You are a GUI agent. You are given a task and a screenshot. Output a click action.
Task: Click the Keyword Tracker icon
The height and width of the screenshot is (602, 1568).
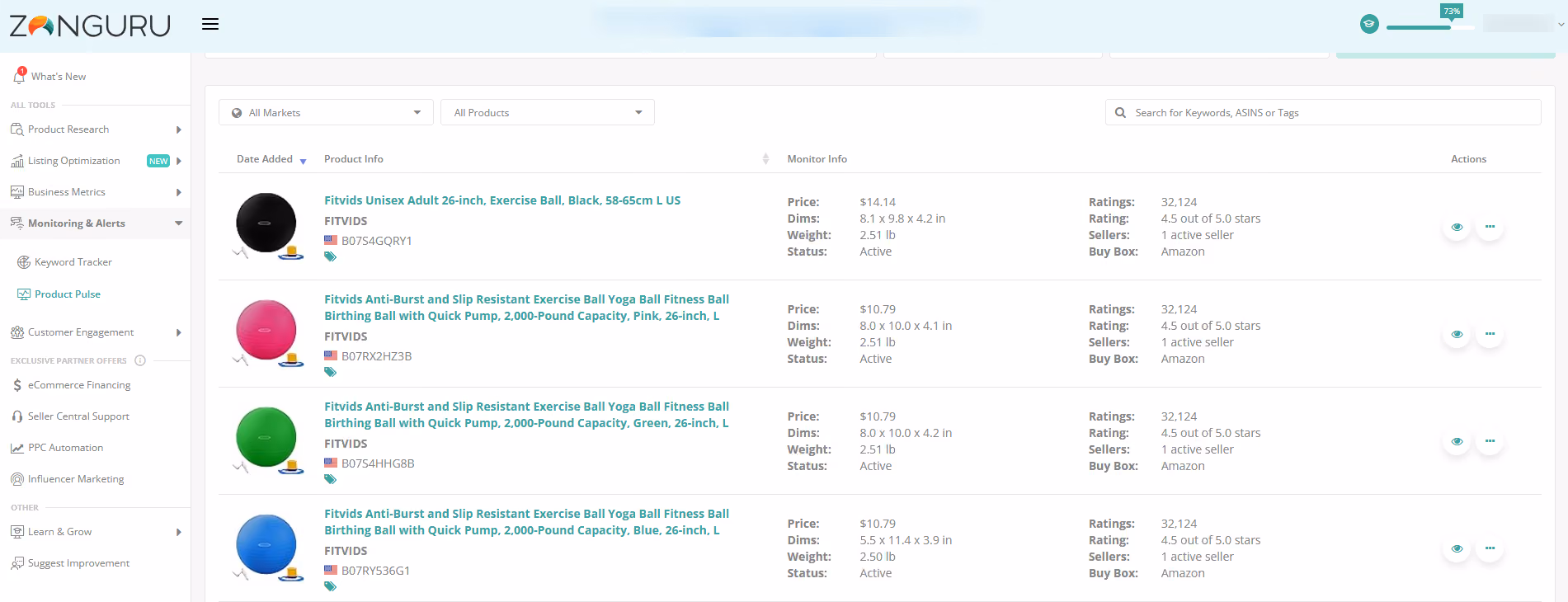(24, 262)
